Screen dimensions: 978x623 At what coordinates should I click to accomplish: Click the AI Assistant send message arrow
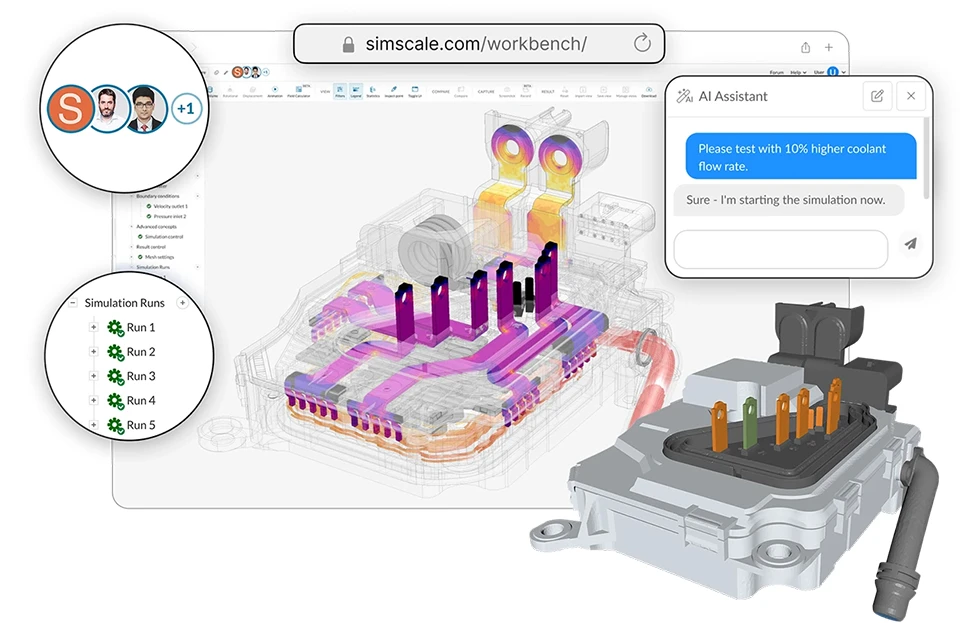point(909,244)
